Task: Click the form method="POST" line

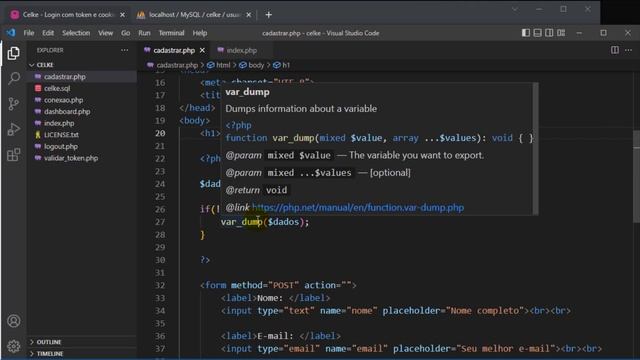Action: (x=278, y=285)
